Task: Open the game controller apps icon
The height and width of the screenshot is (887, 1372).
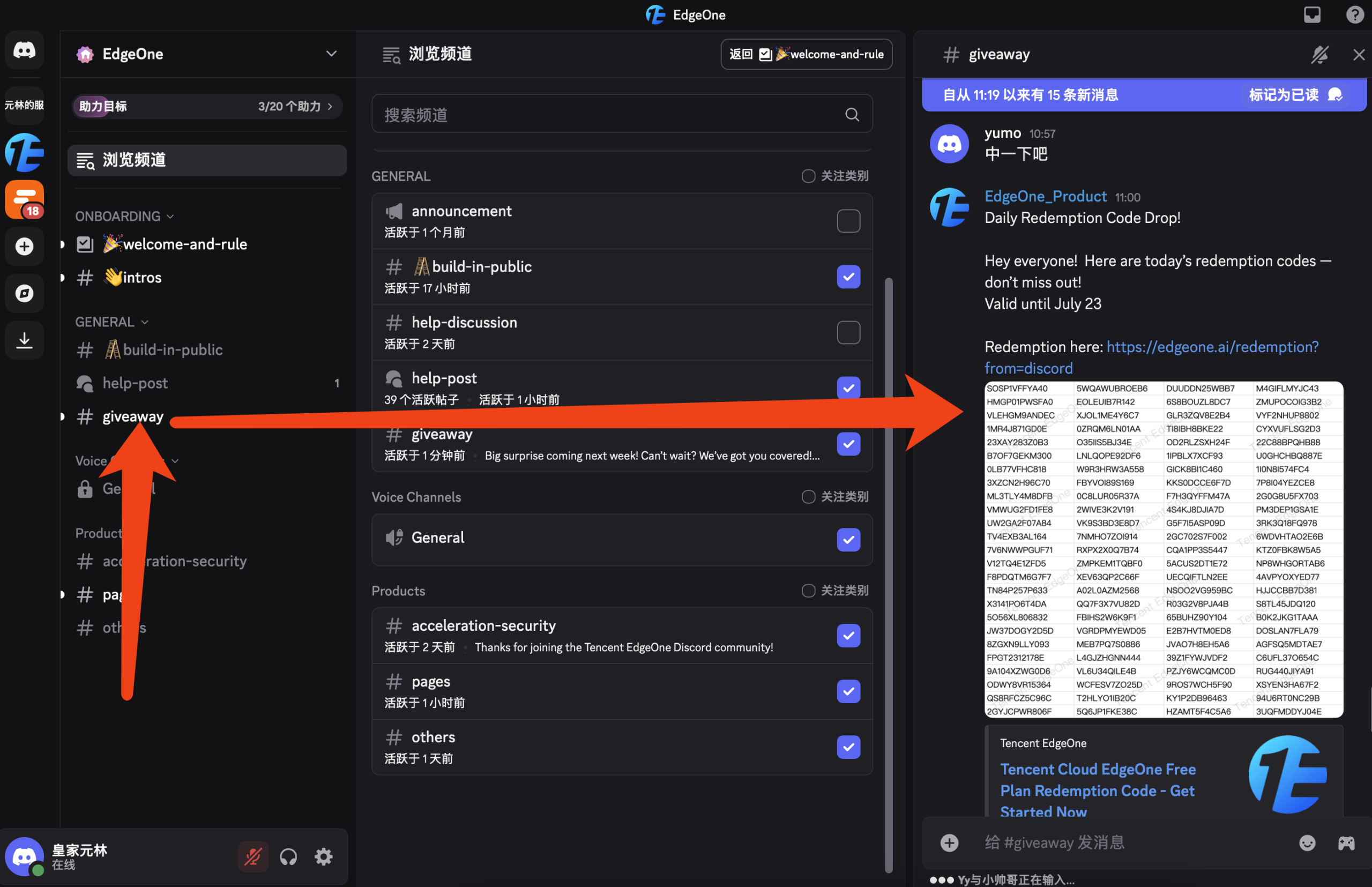Action: (x=1346, y=843)
